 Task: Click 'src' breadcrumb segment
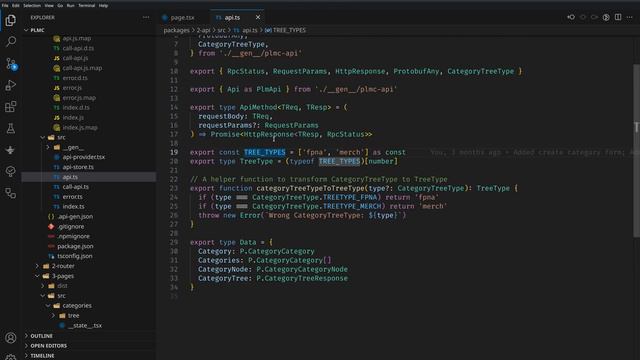click(221, 30)
